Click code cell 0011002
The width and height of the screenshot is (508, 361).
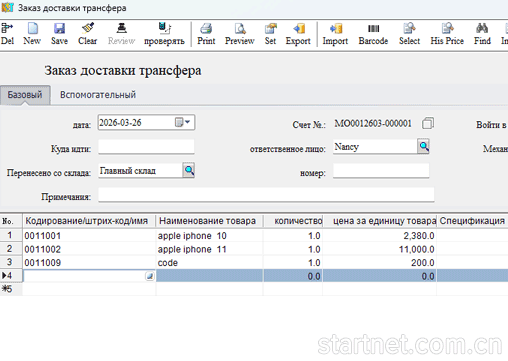[x=89, y=249]
